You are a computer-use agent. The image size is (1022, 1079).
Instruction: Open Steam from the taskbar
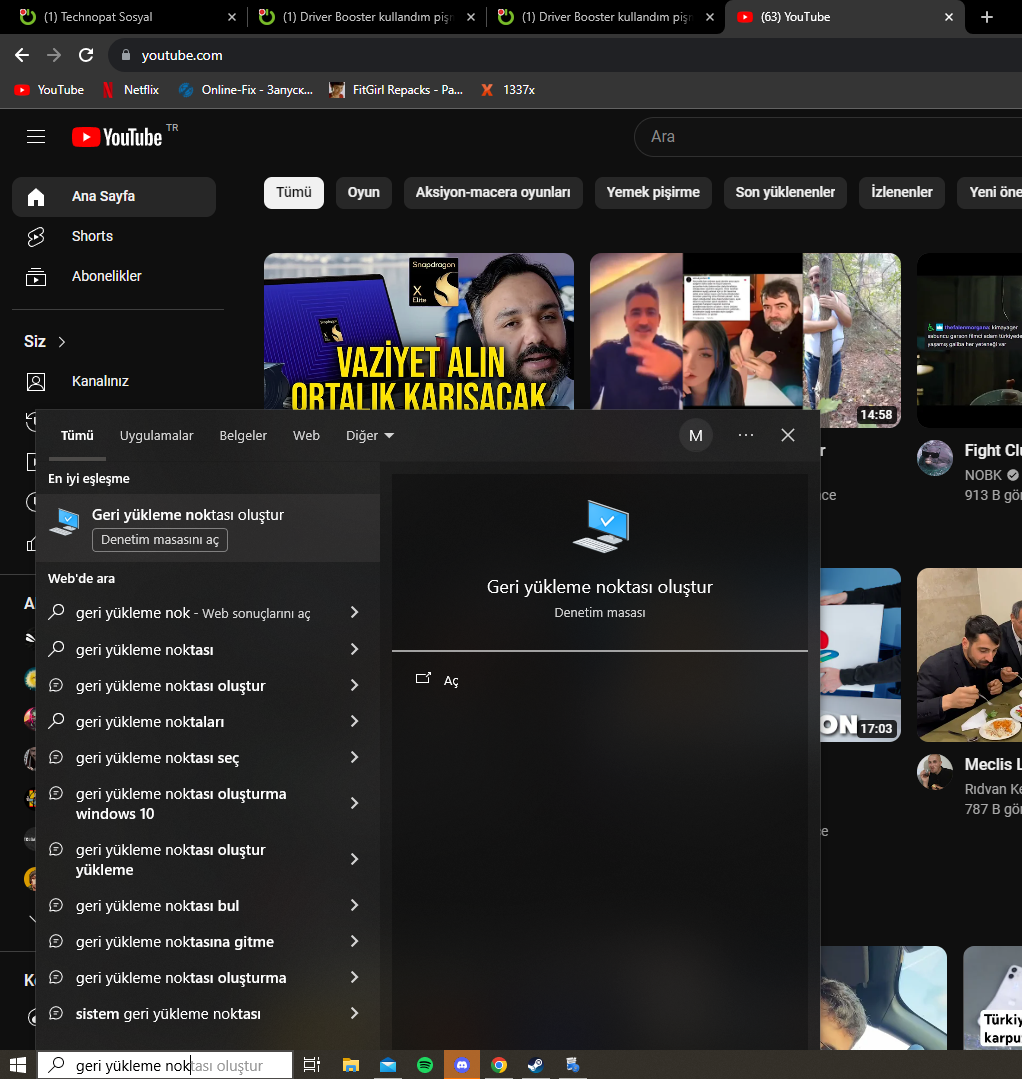535,1065
